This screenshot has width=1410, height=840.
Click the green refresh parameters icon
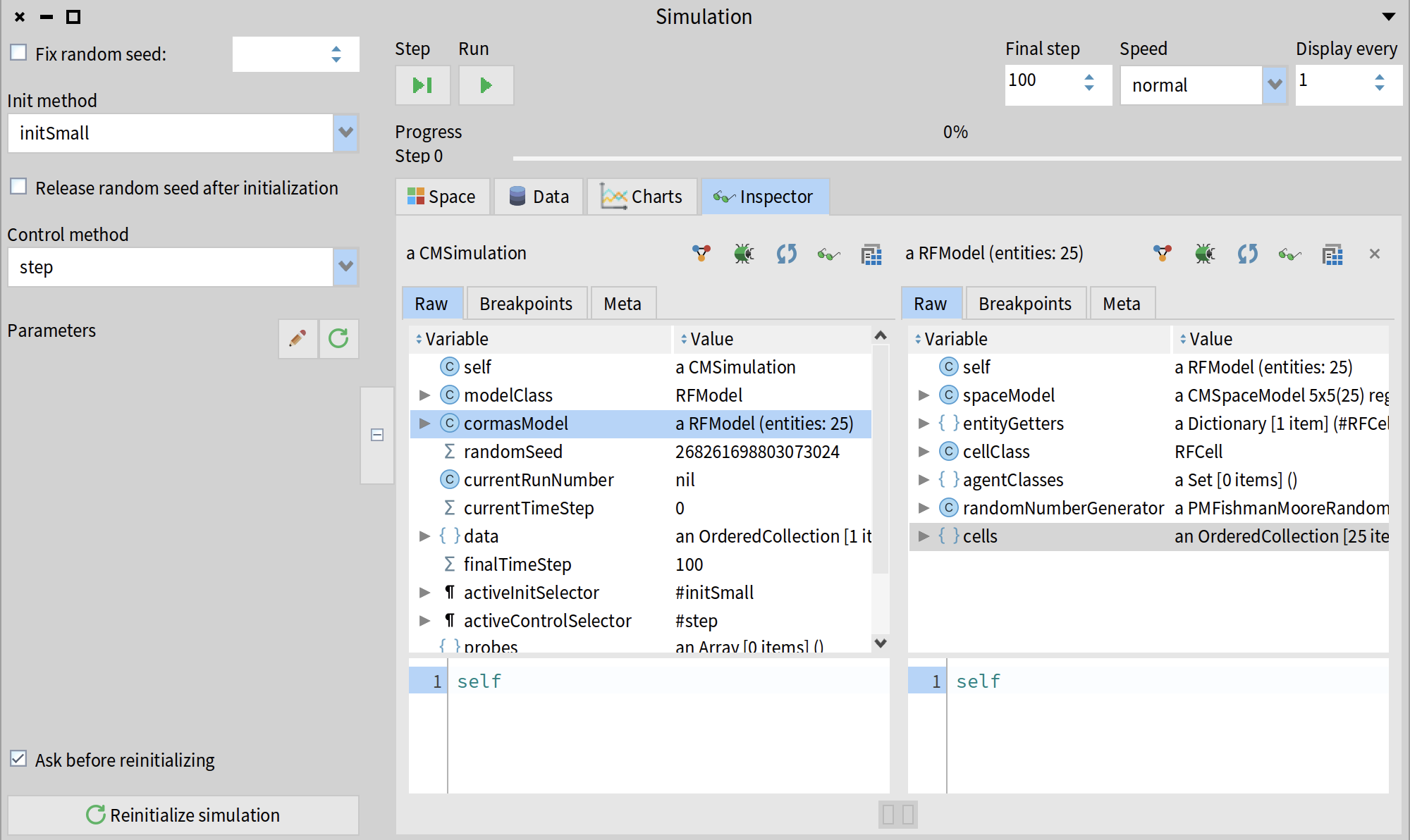pos(339,339)
